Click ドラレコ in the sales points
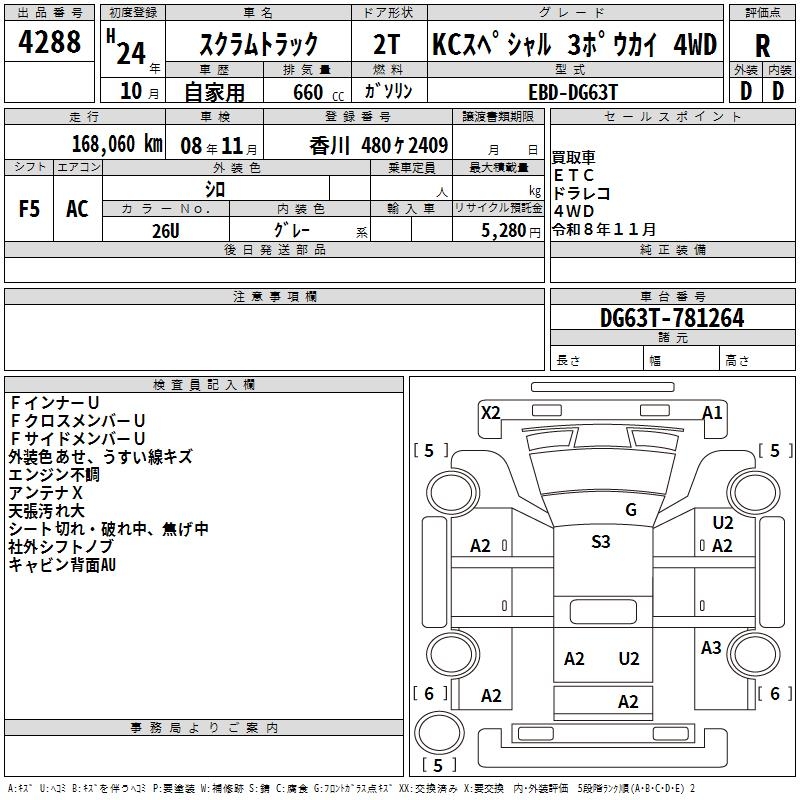 tap(581, 193)
